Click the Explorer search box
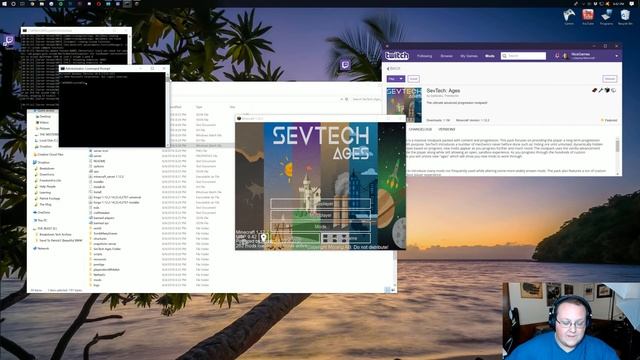 366,99
